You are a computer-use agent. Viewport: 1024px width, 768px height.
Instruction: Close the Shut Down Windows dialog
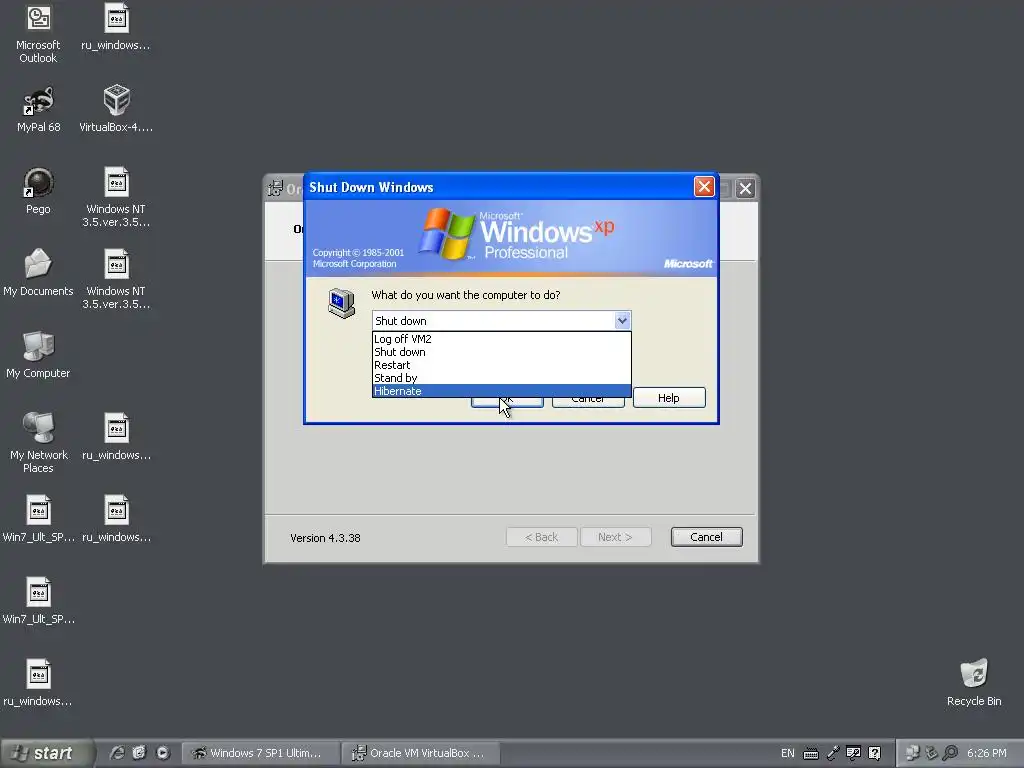[704, 187]
